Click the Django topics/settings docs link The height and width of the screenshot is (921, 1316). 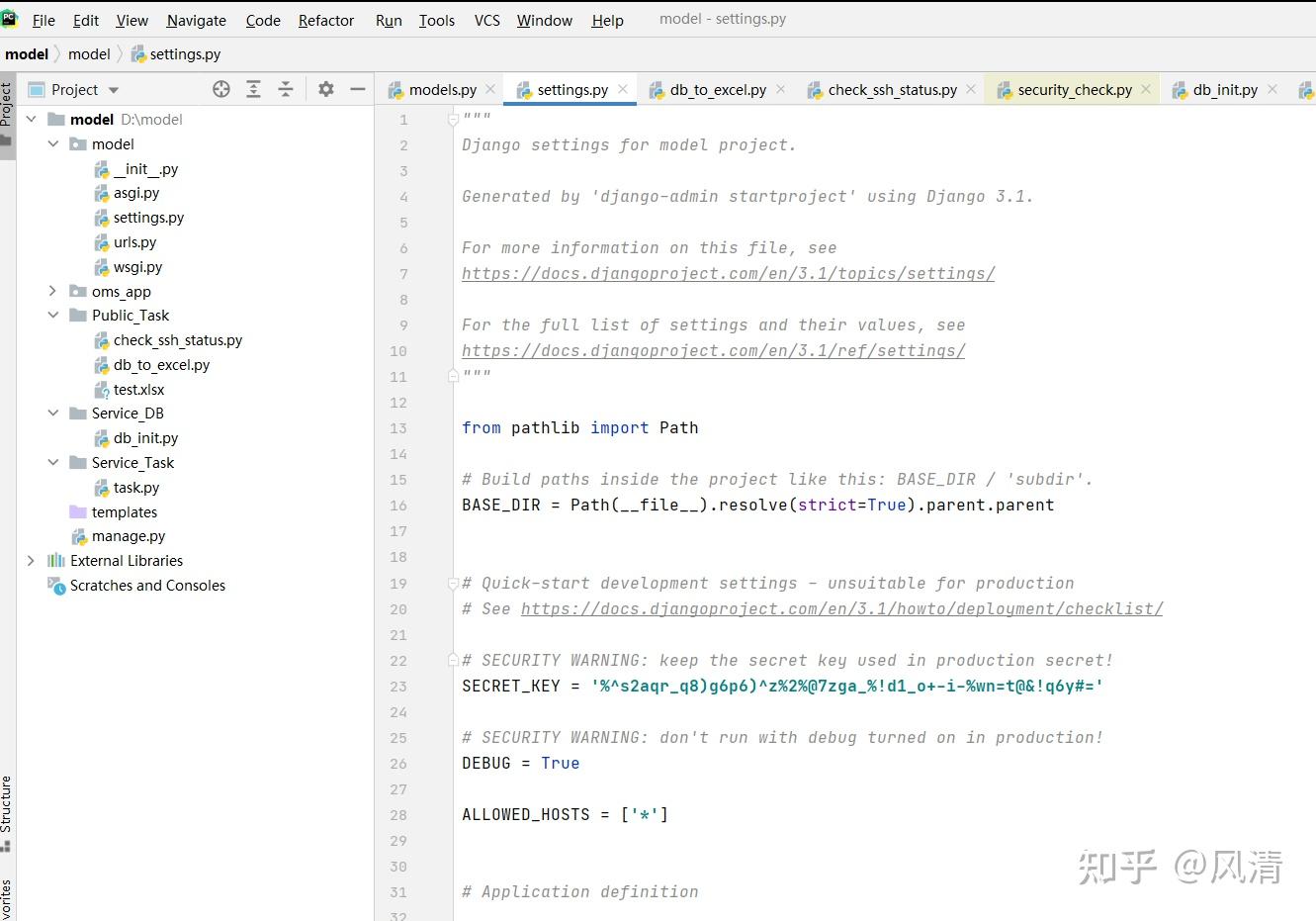coord(728,274)
